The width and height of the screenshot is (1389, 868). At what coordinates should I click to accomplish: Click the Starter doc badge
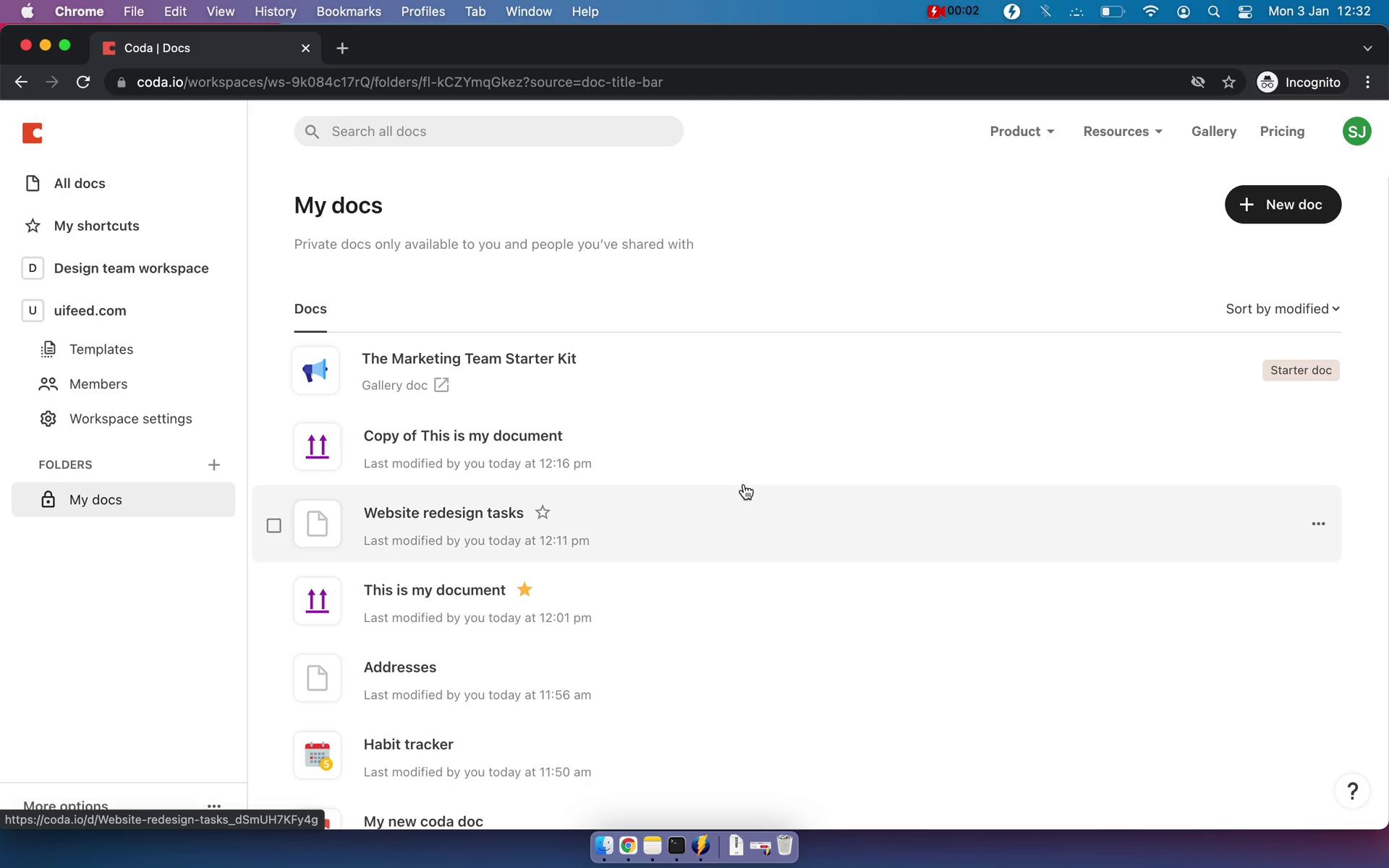pyautogui.click(x=1301, y=370)
